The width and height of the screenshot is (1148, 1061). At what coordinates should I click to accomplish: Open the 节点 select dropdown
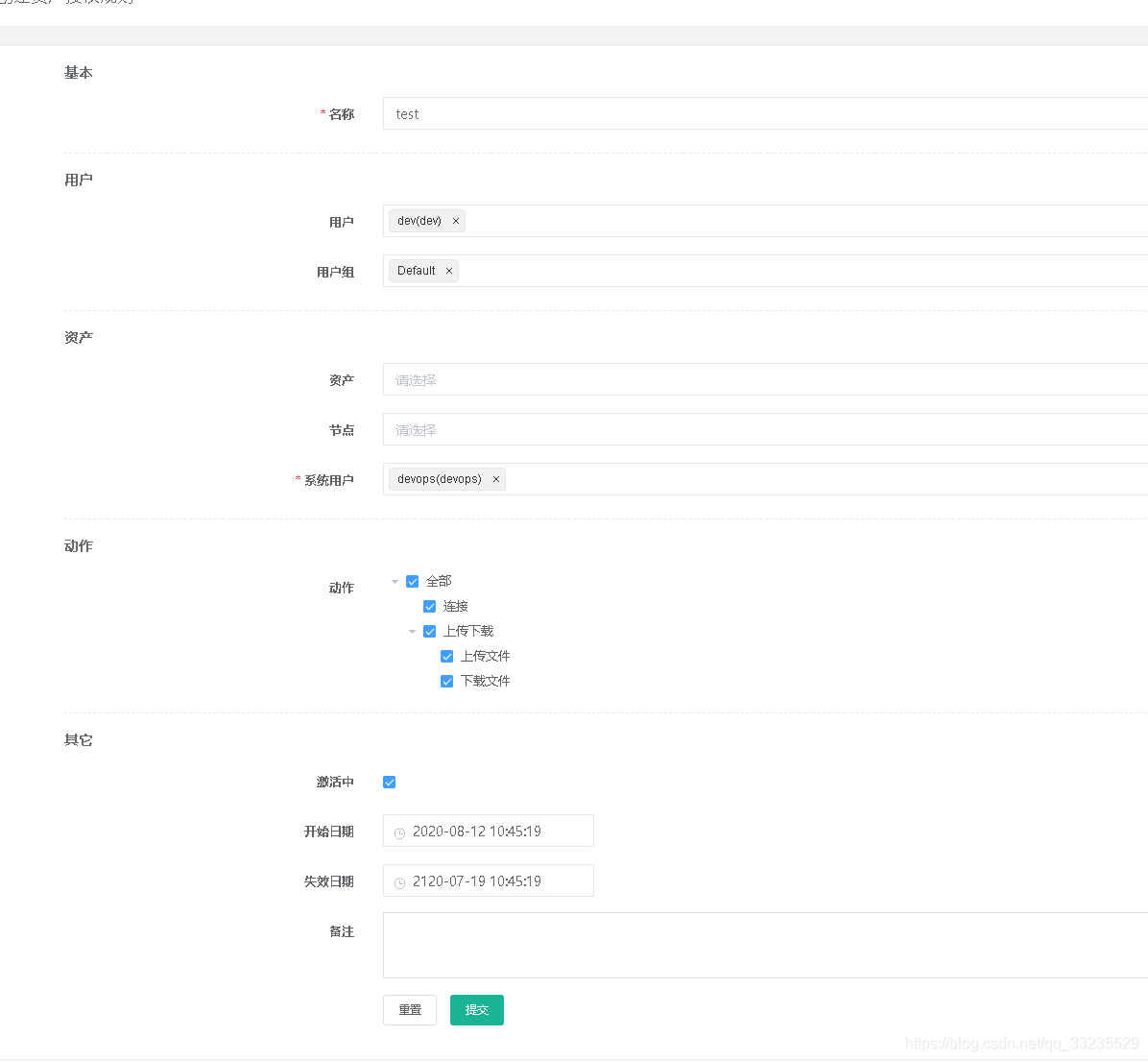tap(765, 429)
